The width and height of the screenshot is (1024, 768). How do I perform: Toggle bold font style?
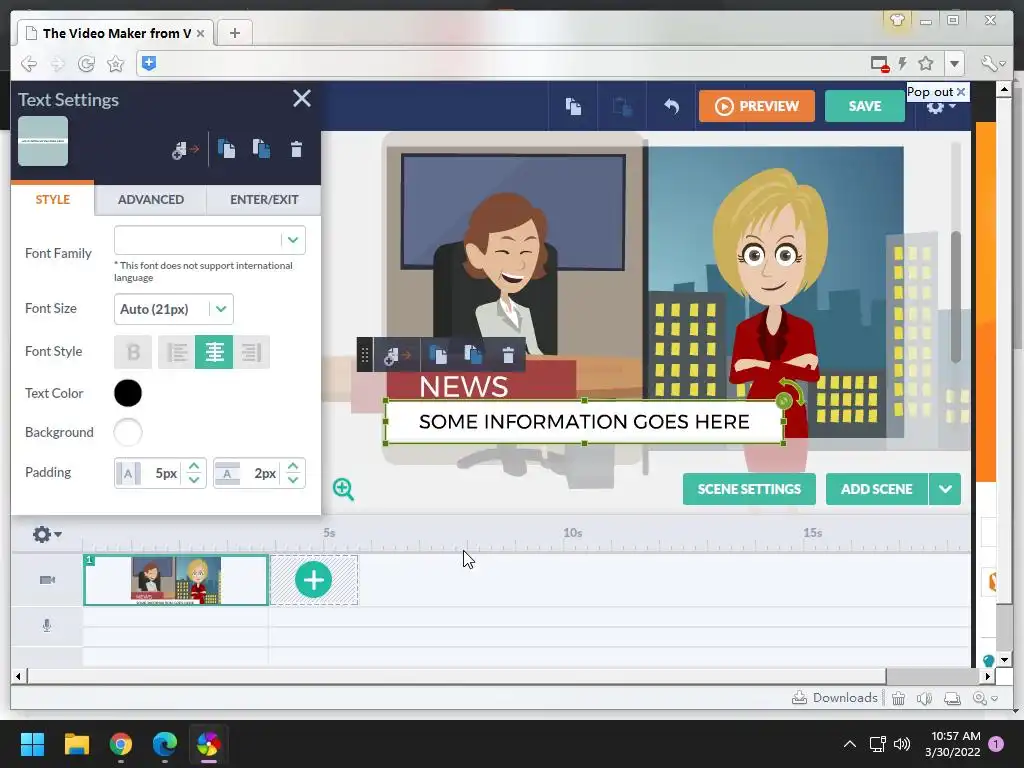[x=133, y=352]
